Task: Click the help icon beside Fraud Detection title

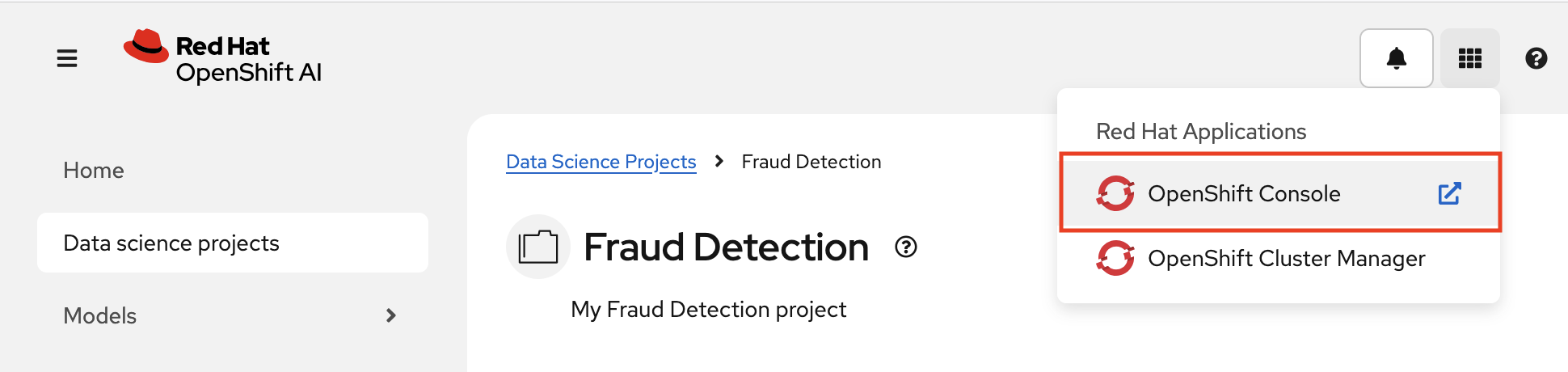Action: [x=906, y=247]
